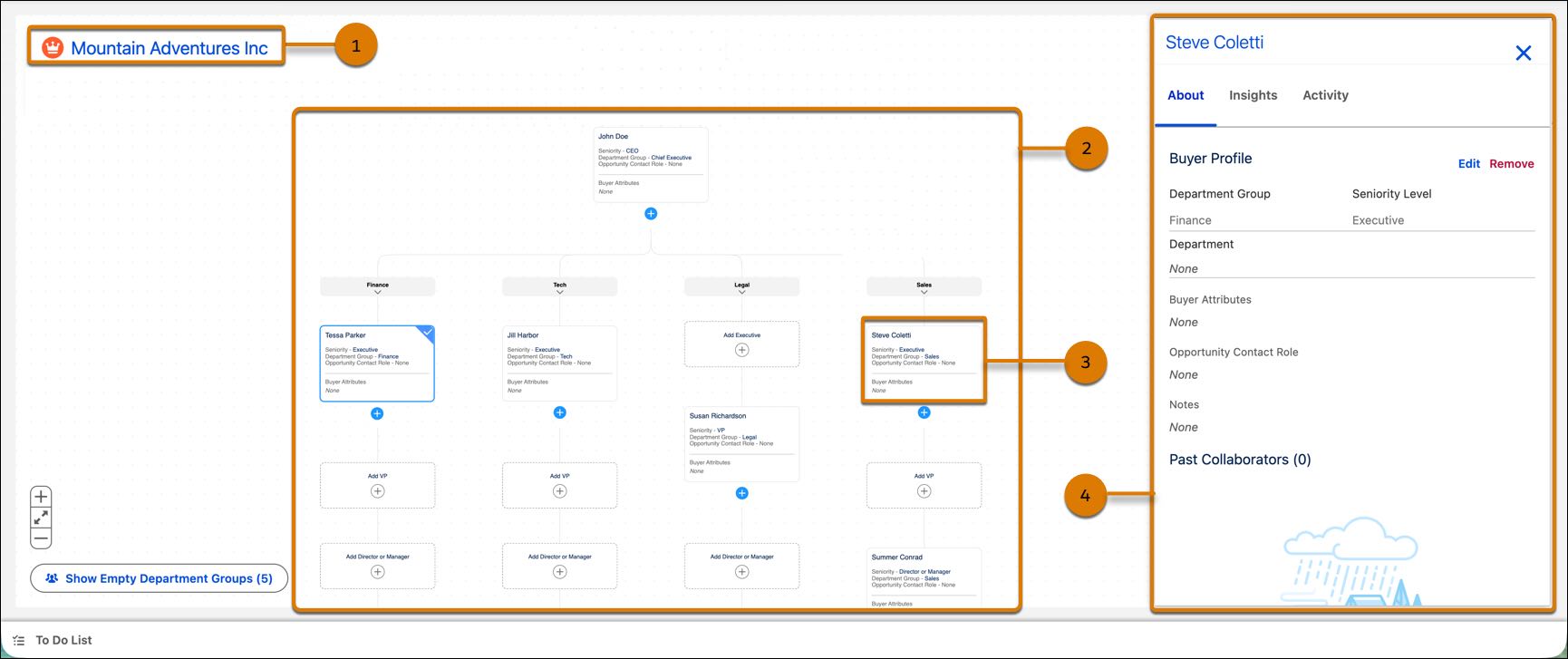Click the zoom in plus button
Screen dimensions: 1568x659
tap(41, 497)
